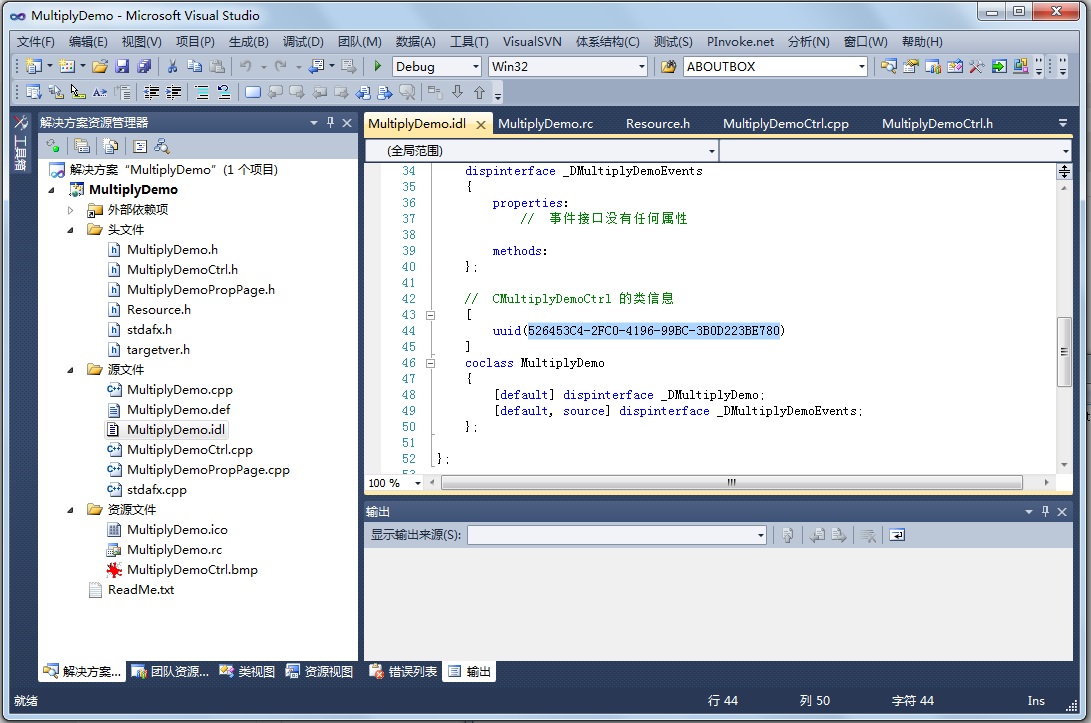Save the current file with floppy icon
Image resolution: width=1091 pixels, height=723 pixels.
coord(122,66)
